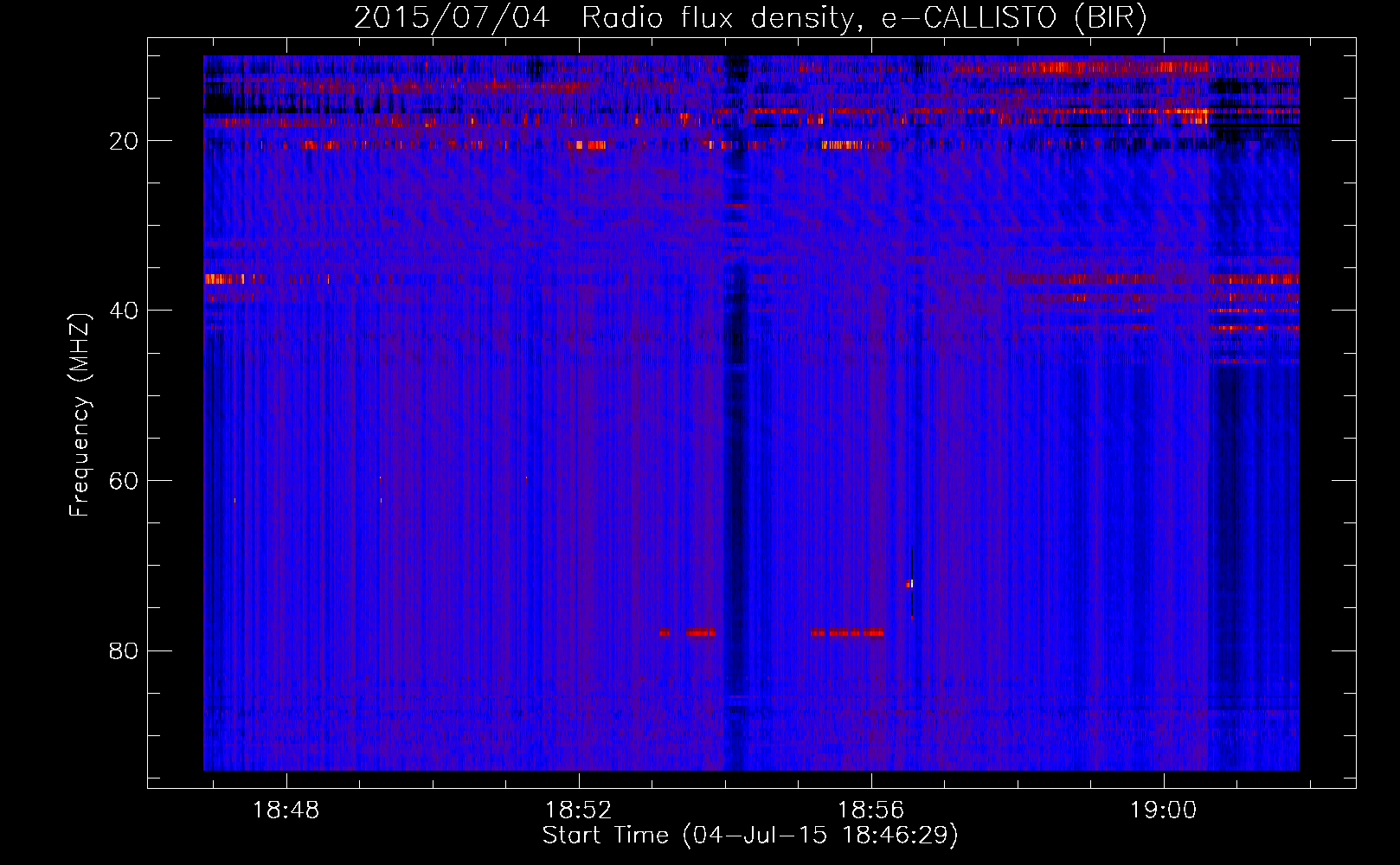Click the "18:48" time tick label

tap(286, 810)
